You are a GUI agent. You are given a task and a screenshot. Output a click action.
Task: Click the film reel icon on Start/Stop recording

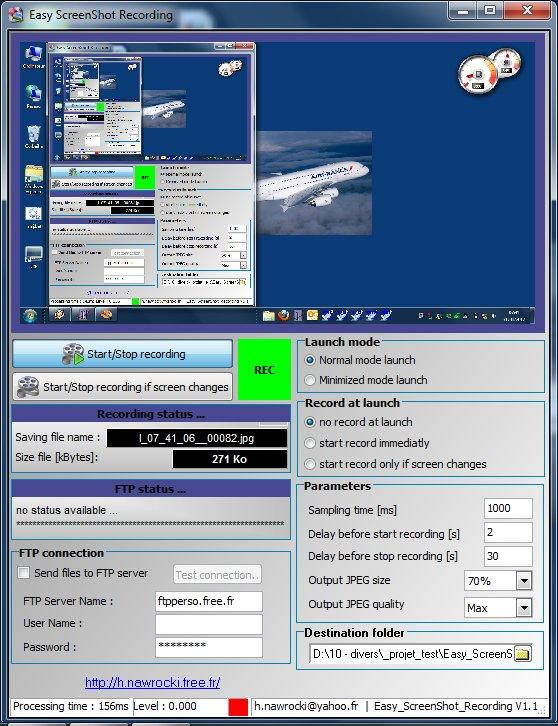coord(73,354)
